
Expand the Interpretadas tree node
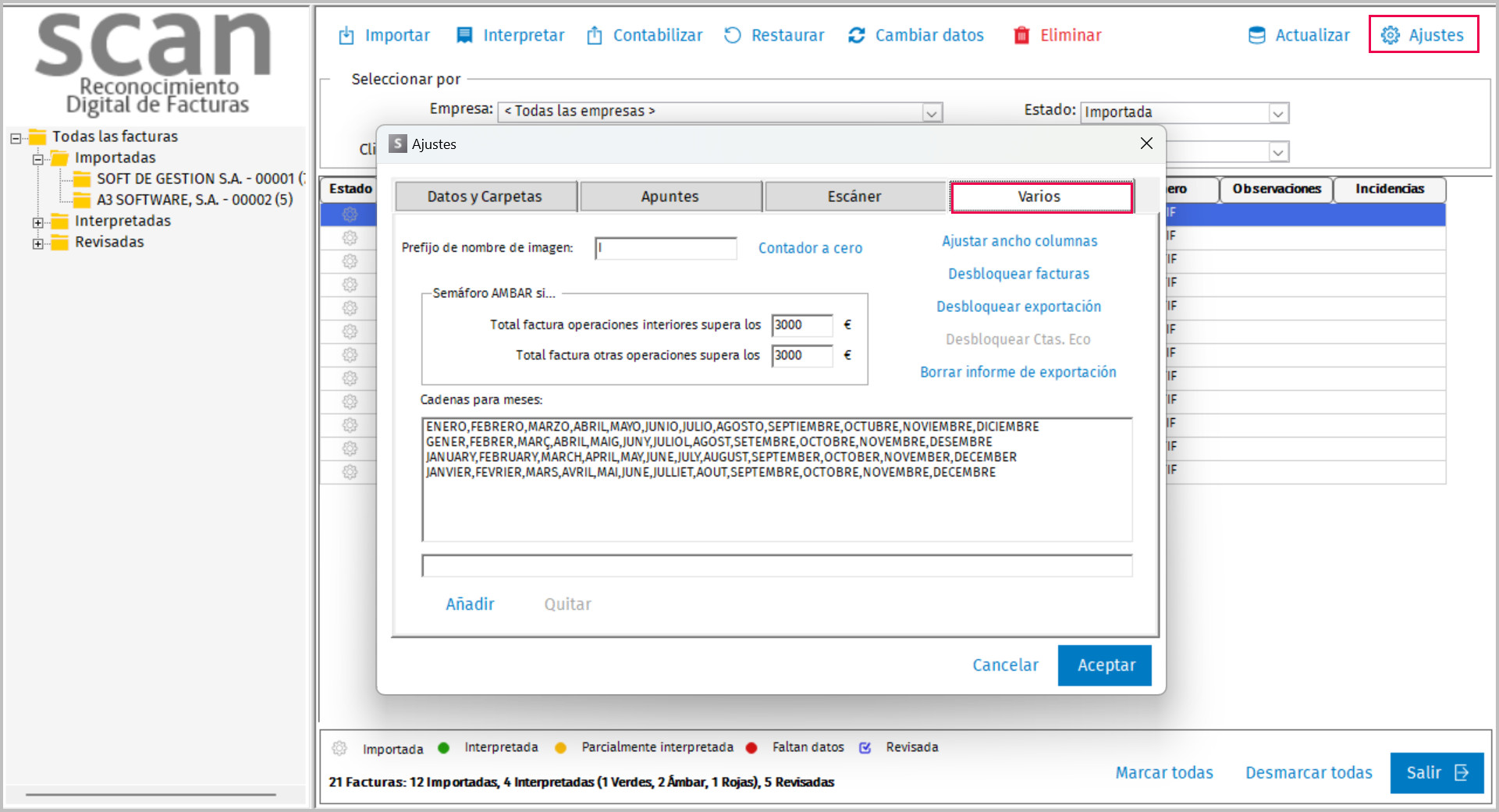pos(37,222)
